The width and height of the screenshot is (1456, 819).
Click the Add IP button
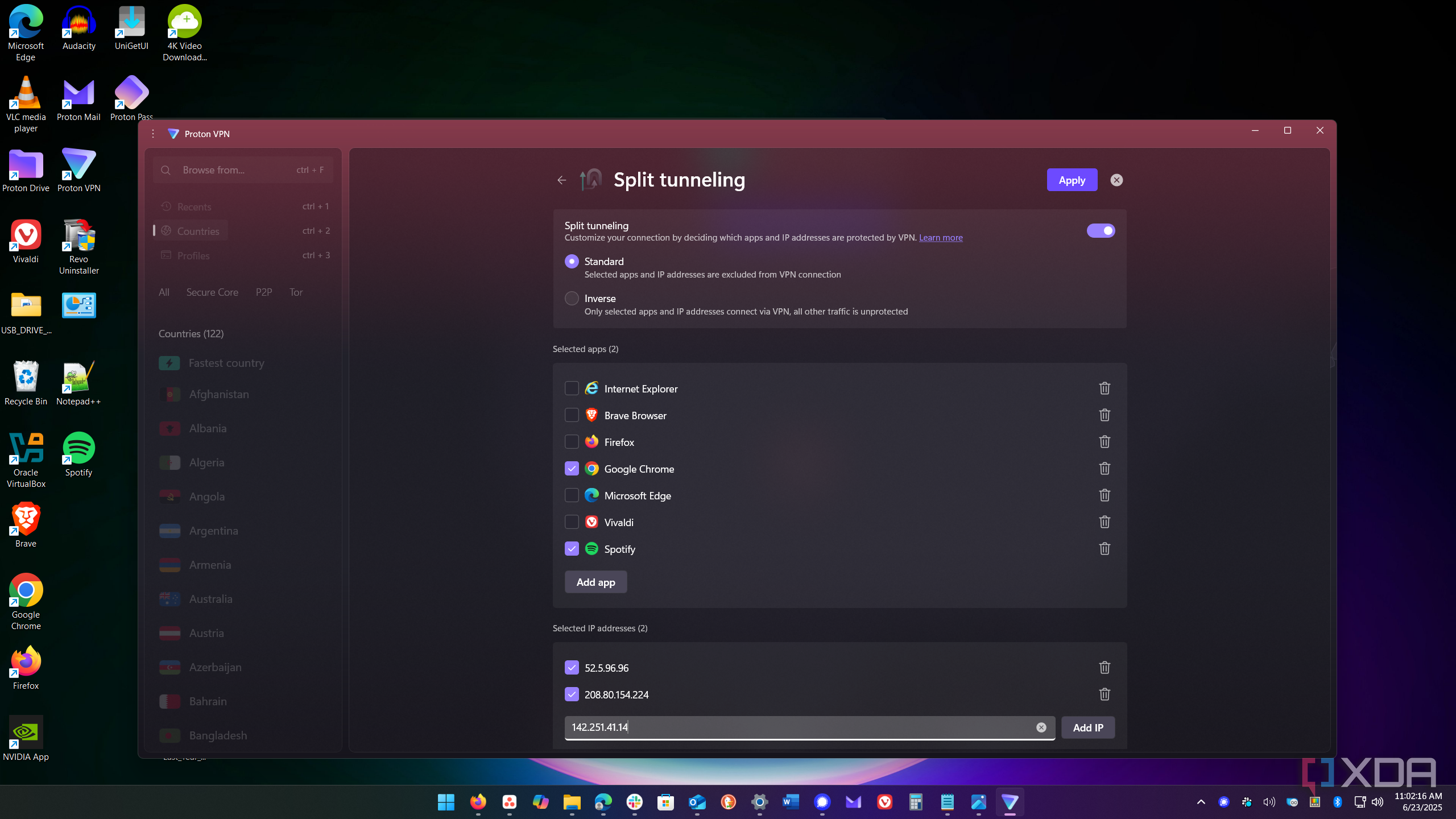point(1088,728)
